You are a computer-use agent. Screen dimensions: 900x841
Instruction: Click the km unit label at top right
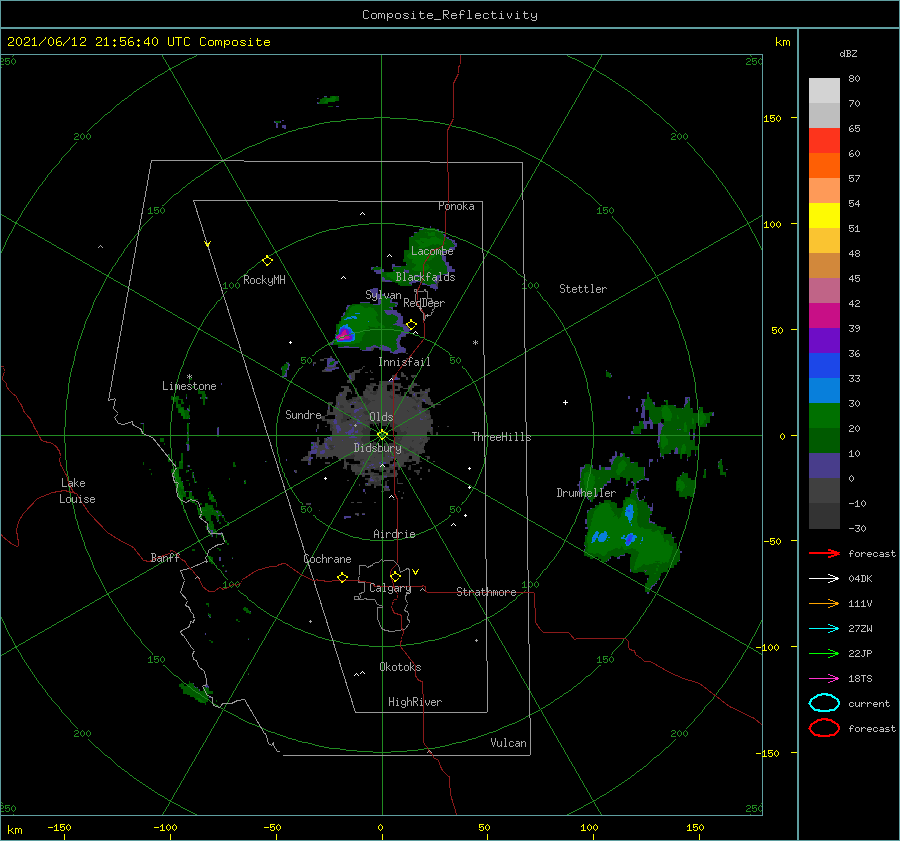coord(782,42)
